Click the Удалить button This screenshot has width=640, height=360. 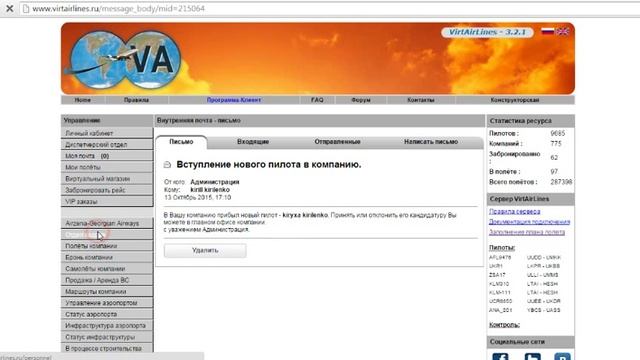click(x=205, y=251)
